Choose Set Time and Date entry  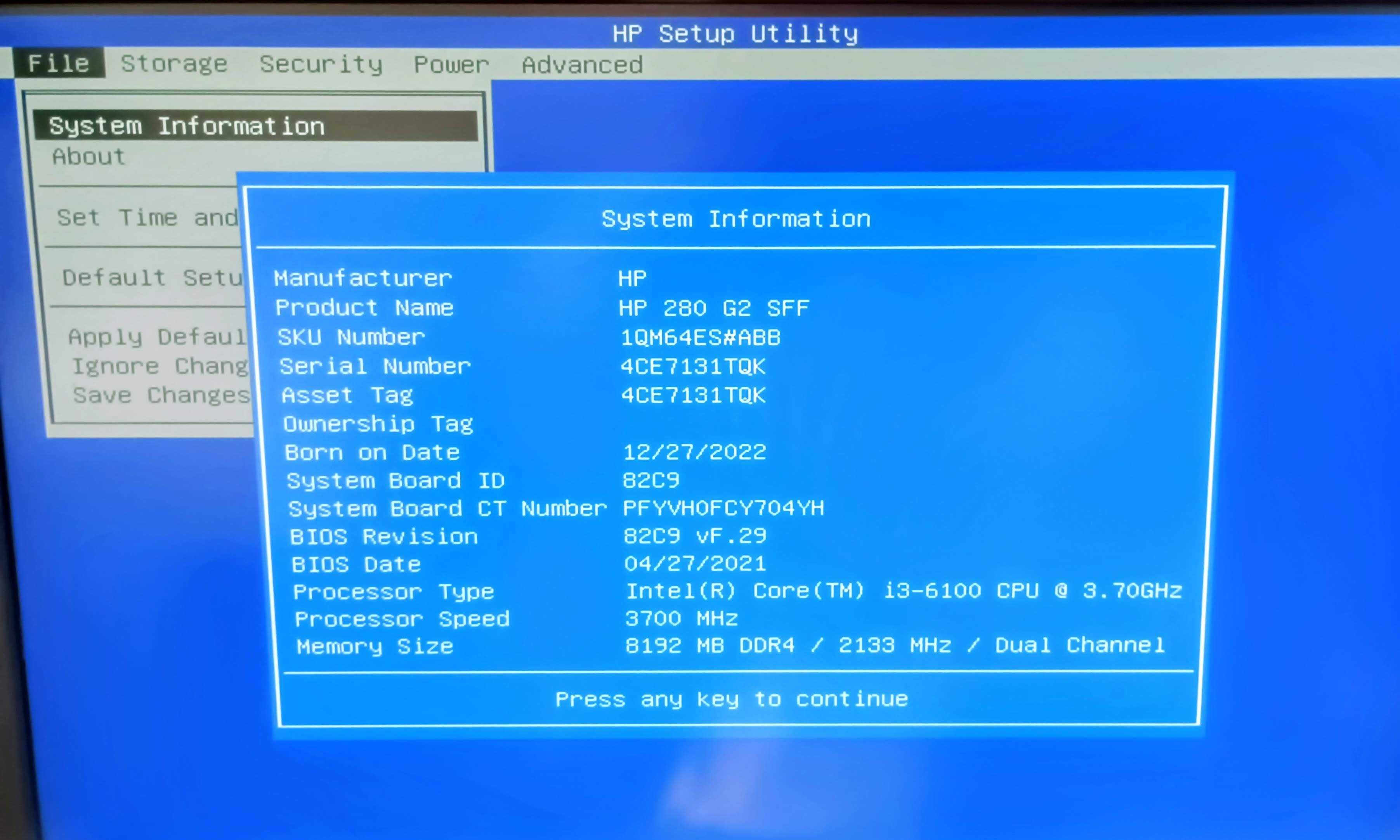(148, 217)
